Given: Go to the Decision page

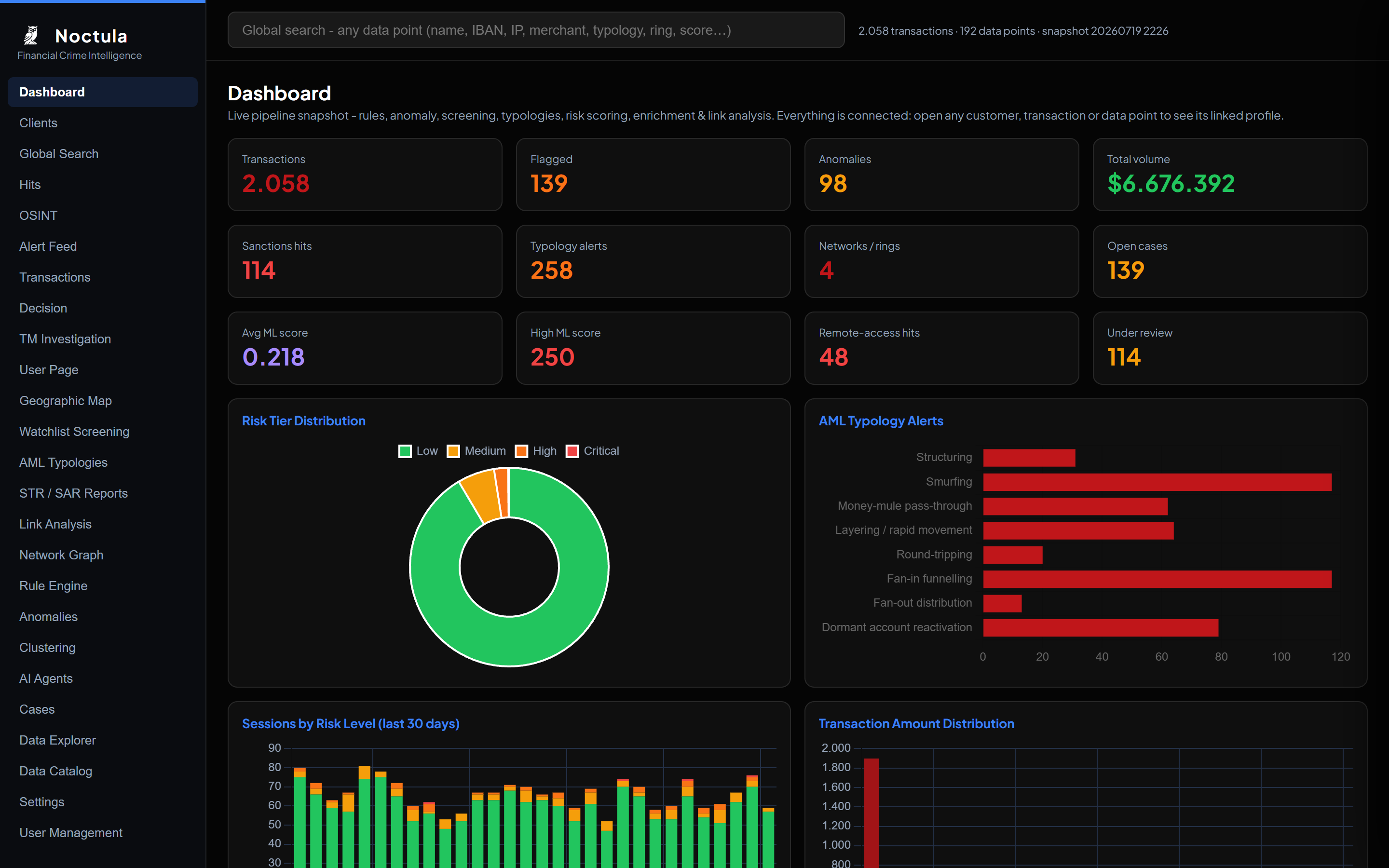Looking at the screenshot, I should point(103,308).
